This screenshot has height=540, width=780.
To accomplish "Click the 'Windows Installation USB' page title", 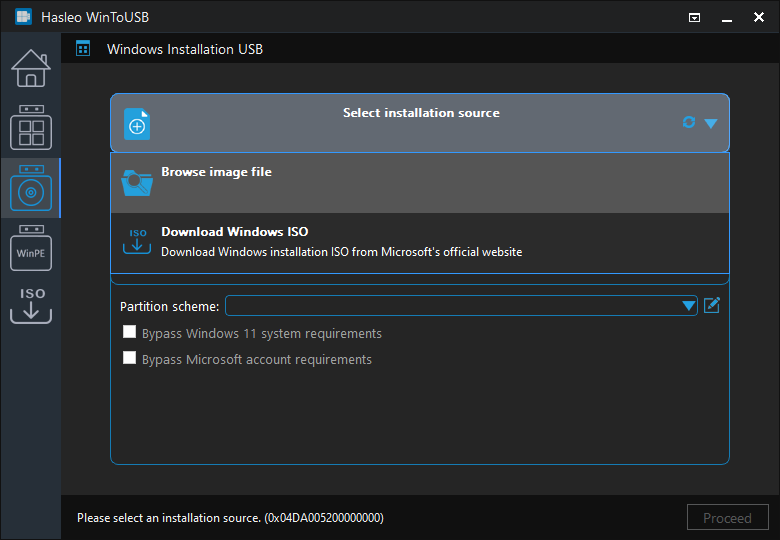I will pyautogui.click(x=185, y=49).
